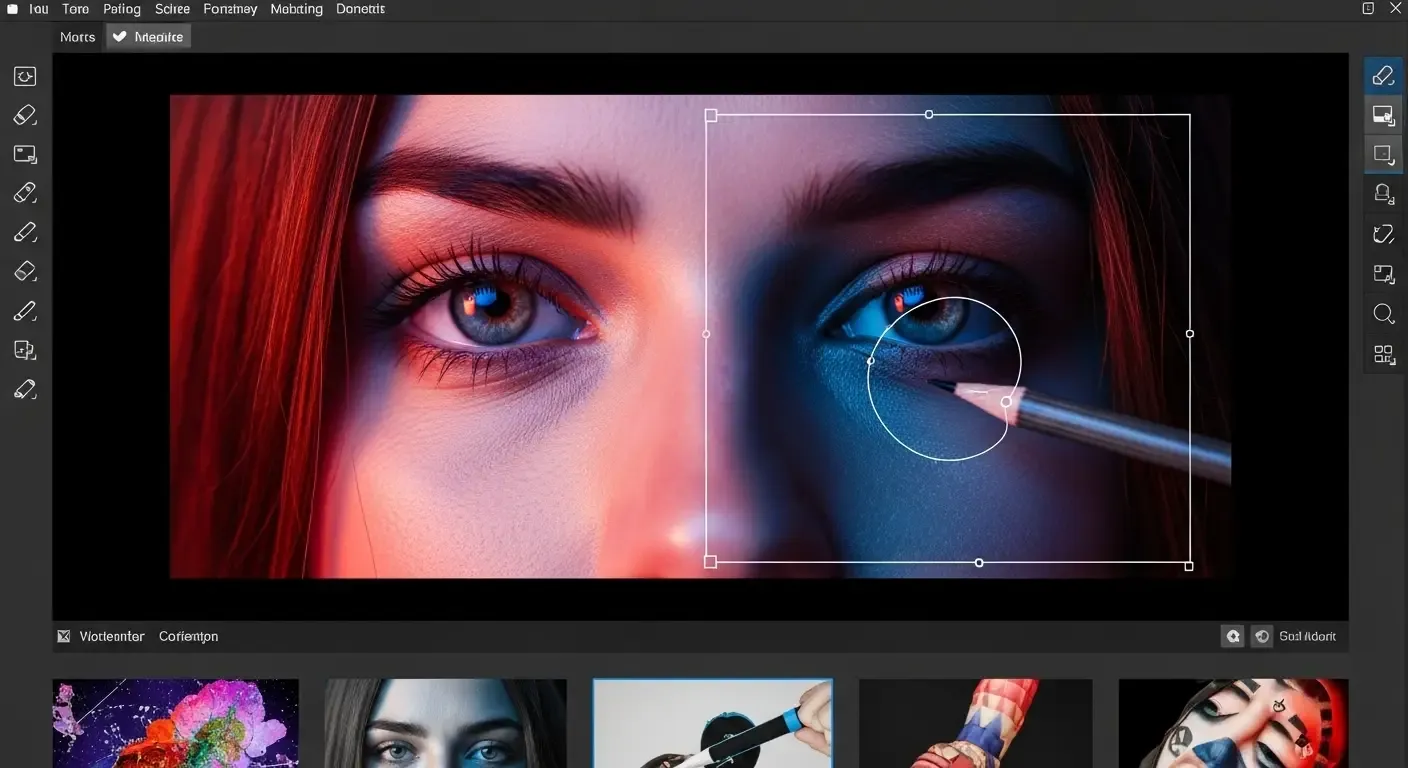Screen dimensions: 1408x768
Task: Choose the Frame tool on the left sidebar
Action: (24, 154)
